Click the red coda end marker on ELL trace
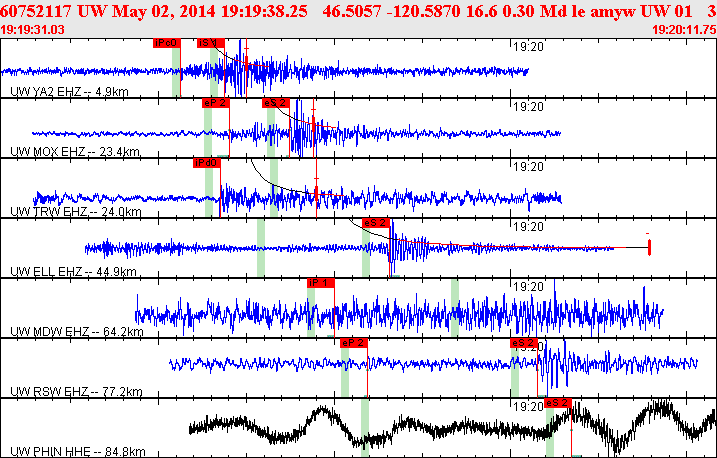 649,247
